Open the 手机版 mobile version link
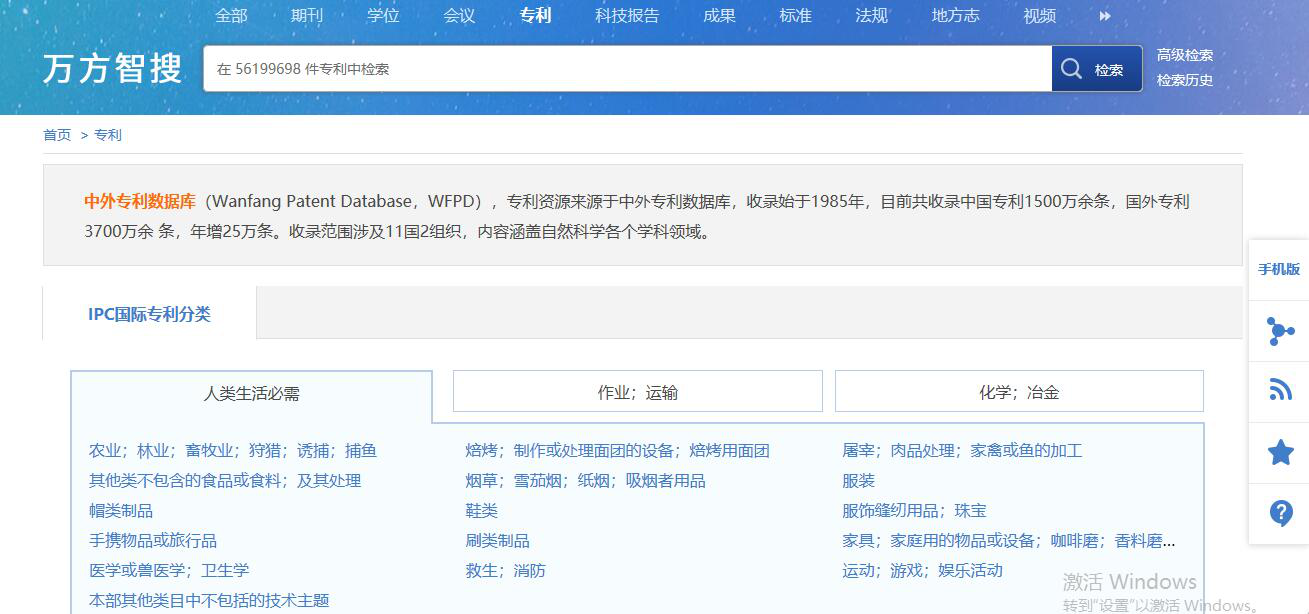 pos(1279,270)
